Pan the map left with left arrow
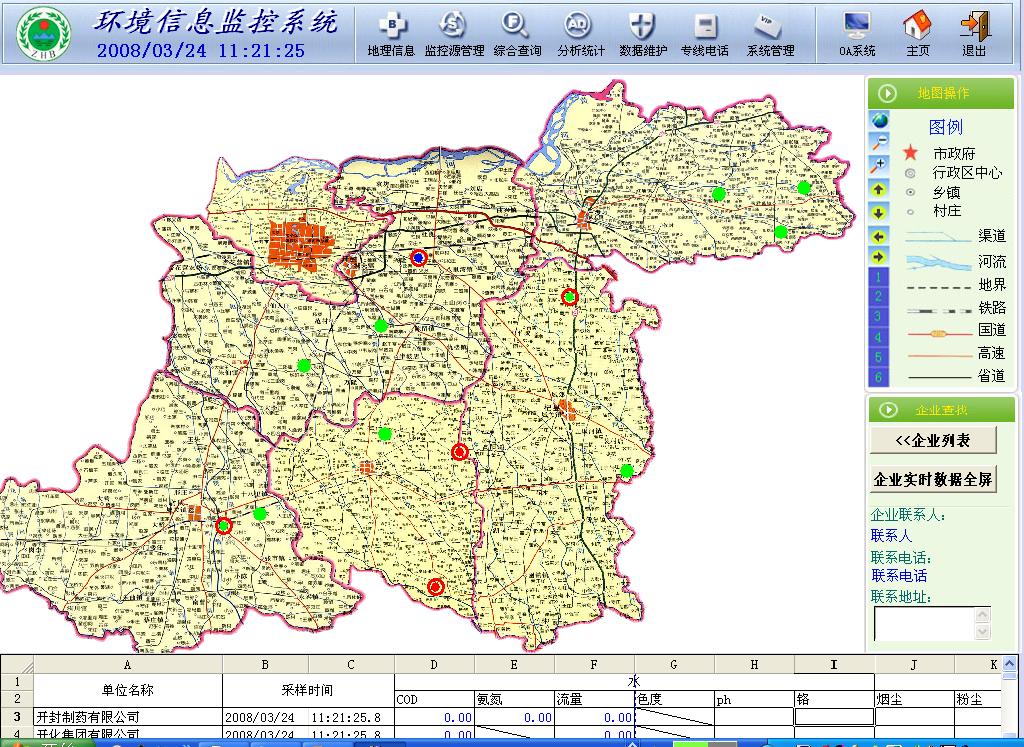1024x747 pixels. 879,236
